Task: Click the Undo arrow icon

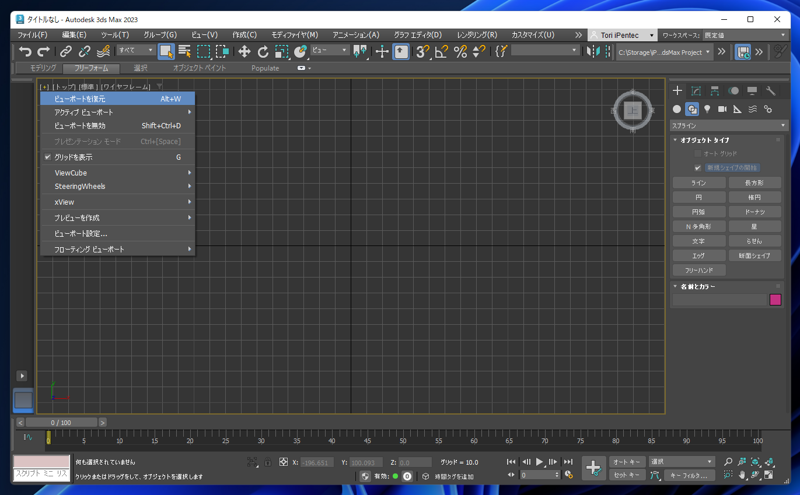Action: (x=24, y=52)
